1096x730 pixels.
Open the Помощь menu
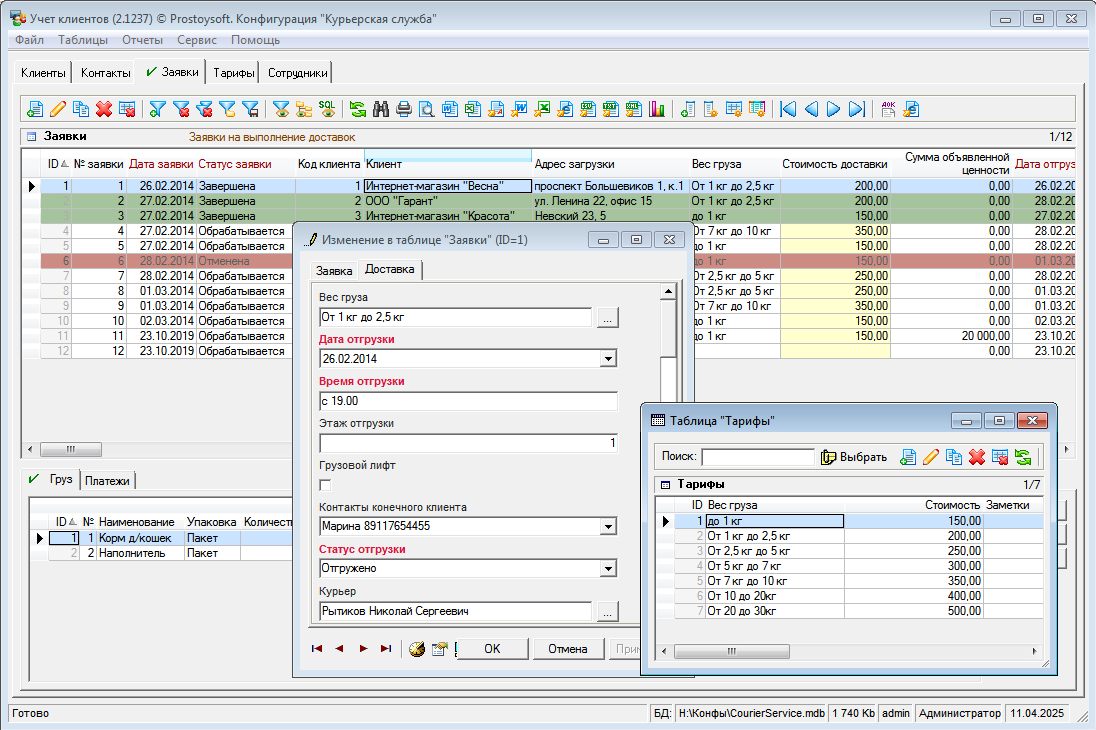256,40
